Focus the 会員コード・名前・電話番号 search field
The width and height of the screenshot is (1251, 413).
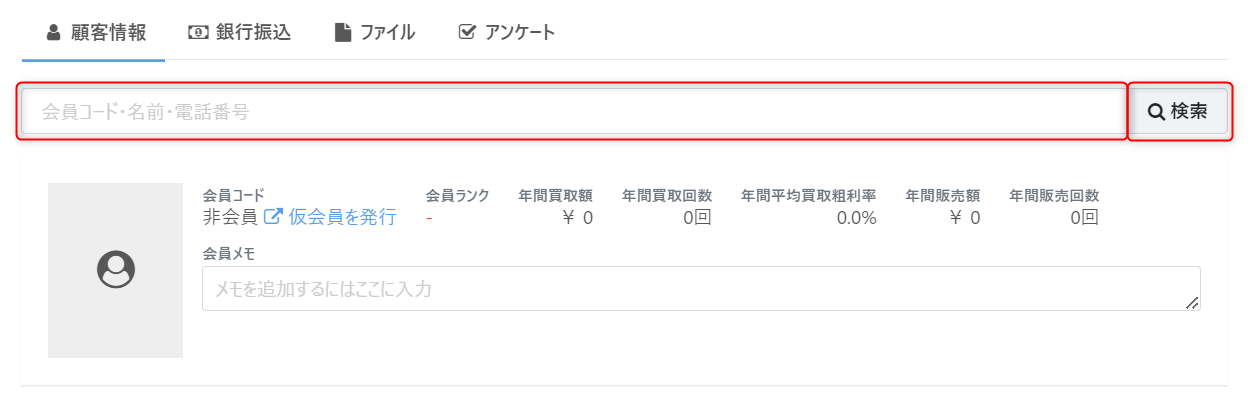pos(574,112)
